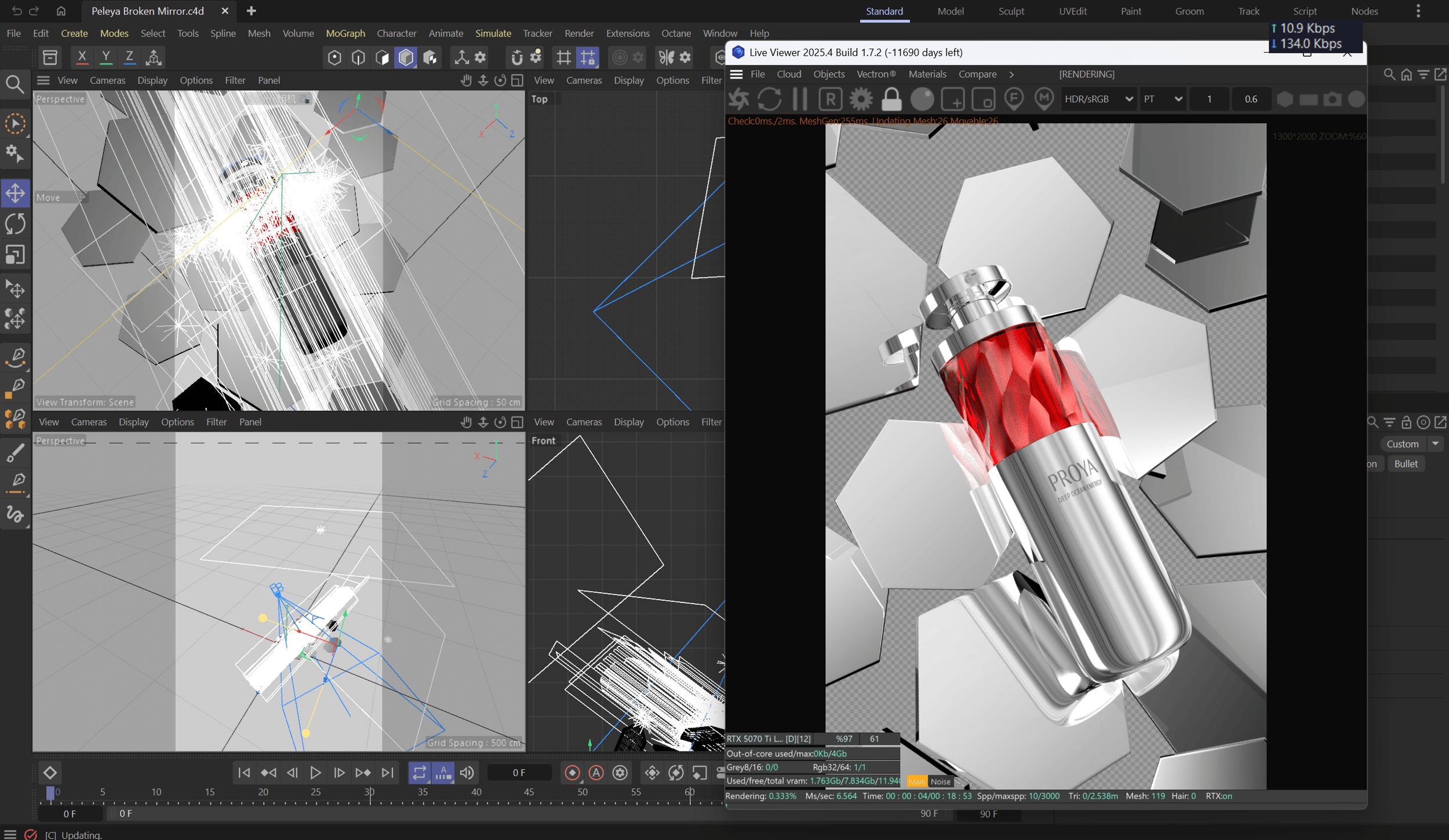This screenshot has width=1449, height=840.
Task: Pause the Live Viewer rendering
Action: tap(800, 99)
